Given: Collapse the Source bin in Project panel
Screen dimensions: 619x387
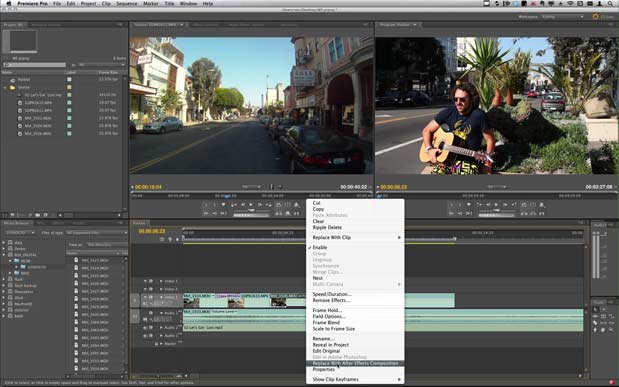Looking at the screenshot, I should pos(6,87).
